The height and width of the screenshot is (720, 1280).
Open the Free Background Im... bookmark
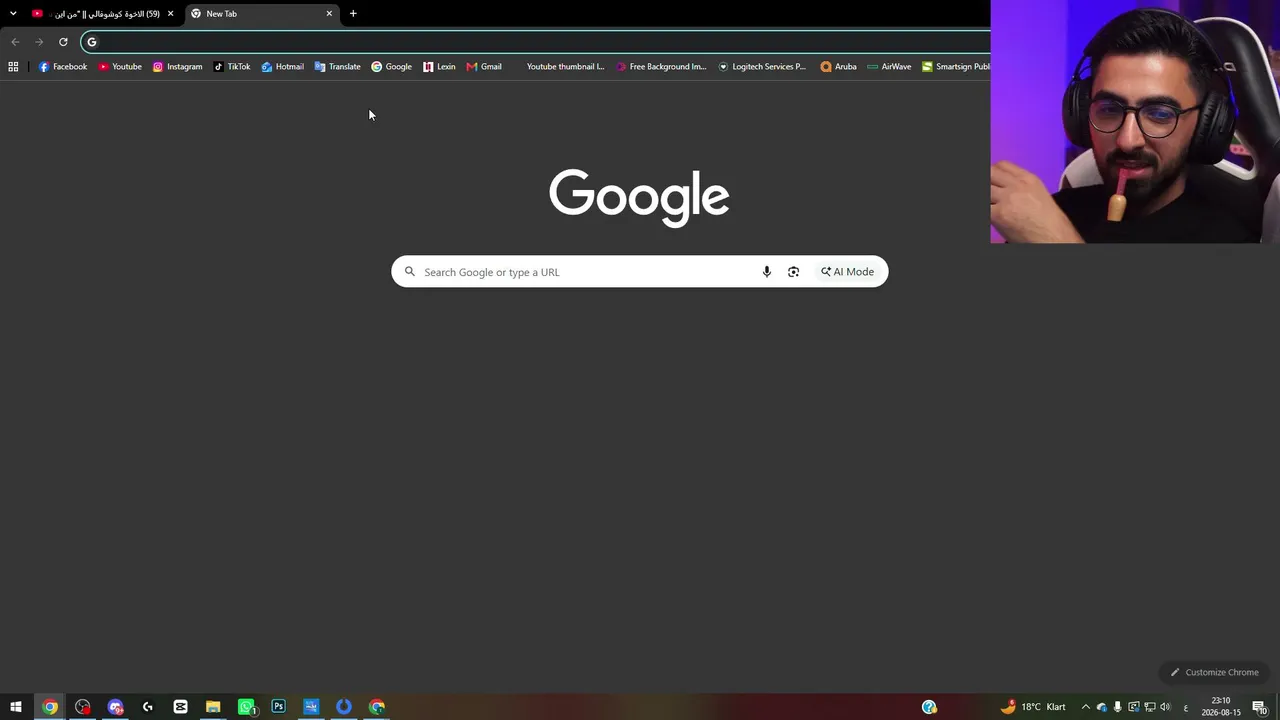[x=661, y=67]
